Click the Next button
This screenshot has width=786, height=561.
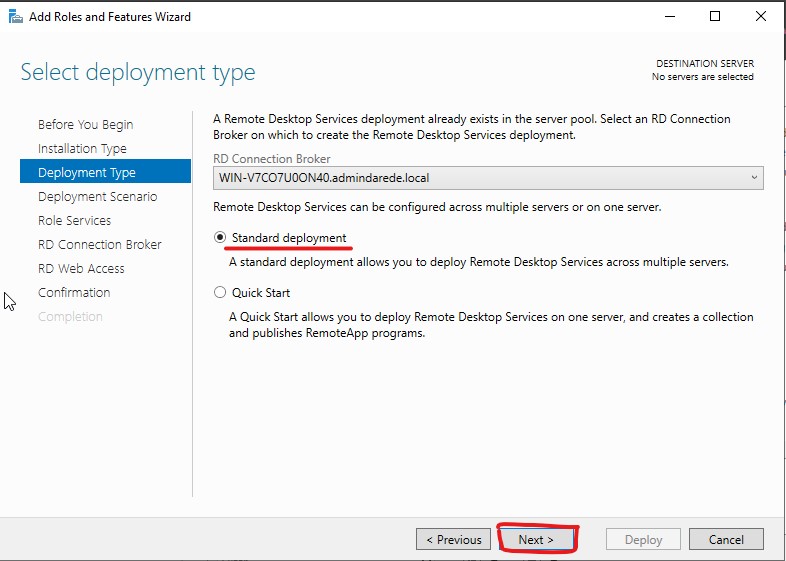pyautogui.click(x=536, y=539)
